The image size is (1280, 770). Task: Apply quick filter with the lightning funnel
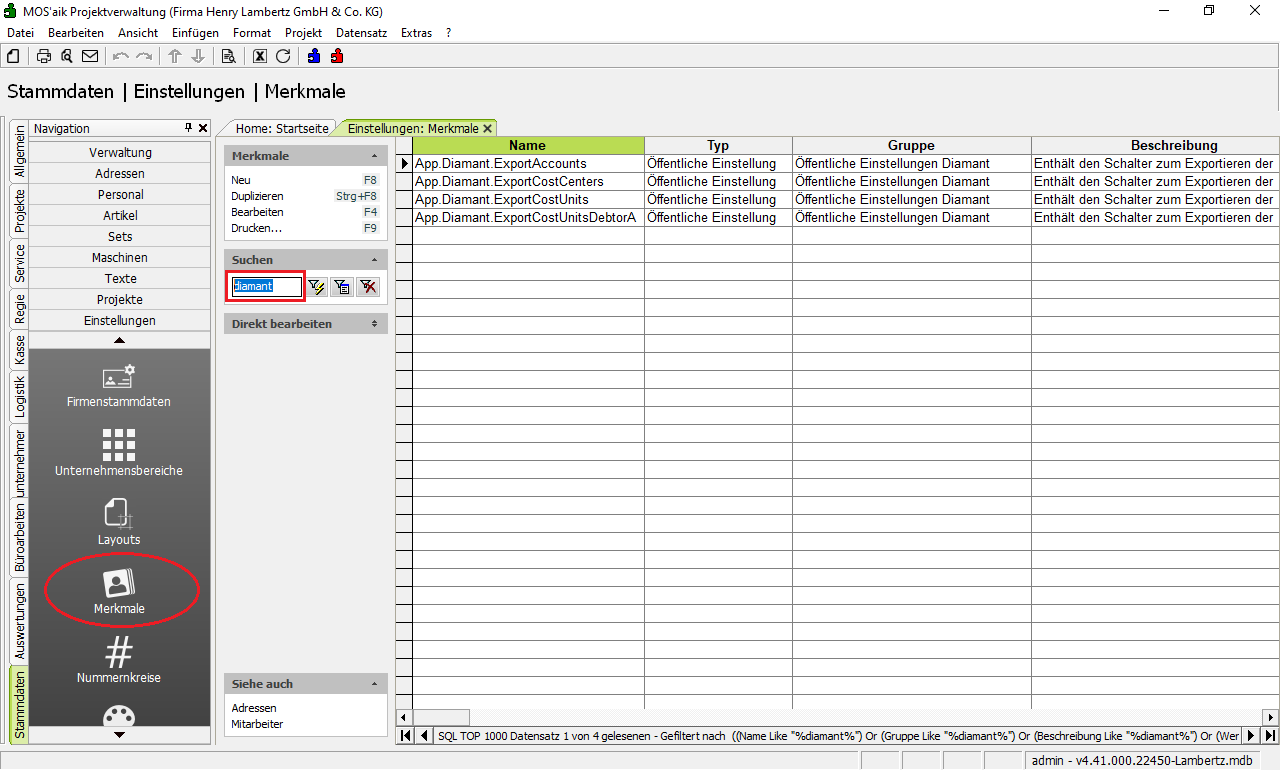[x=317, y=287]
